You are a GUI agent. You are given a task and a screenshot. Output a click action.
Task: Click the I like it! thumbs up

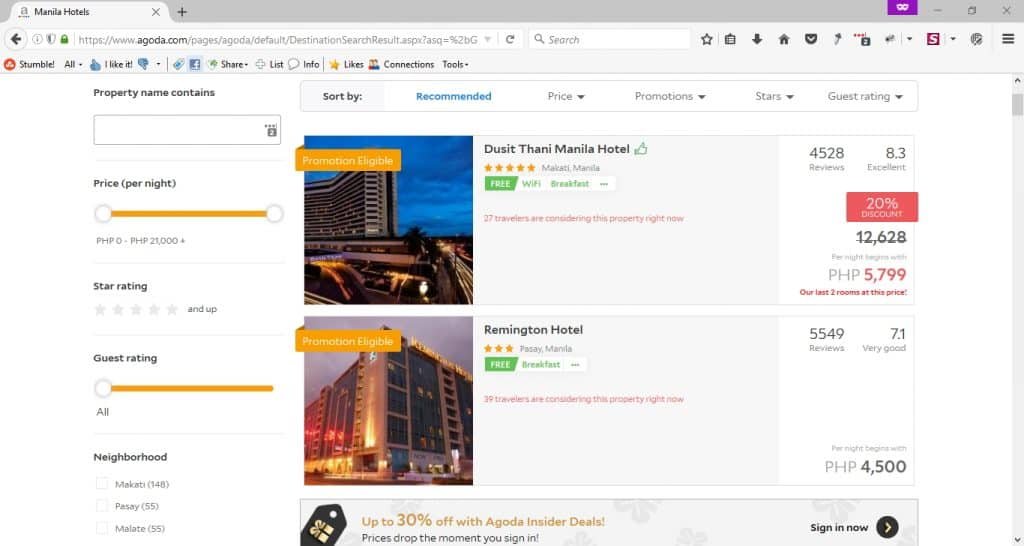(110, 64)
